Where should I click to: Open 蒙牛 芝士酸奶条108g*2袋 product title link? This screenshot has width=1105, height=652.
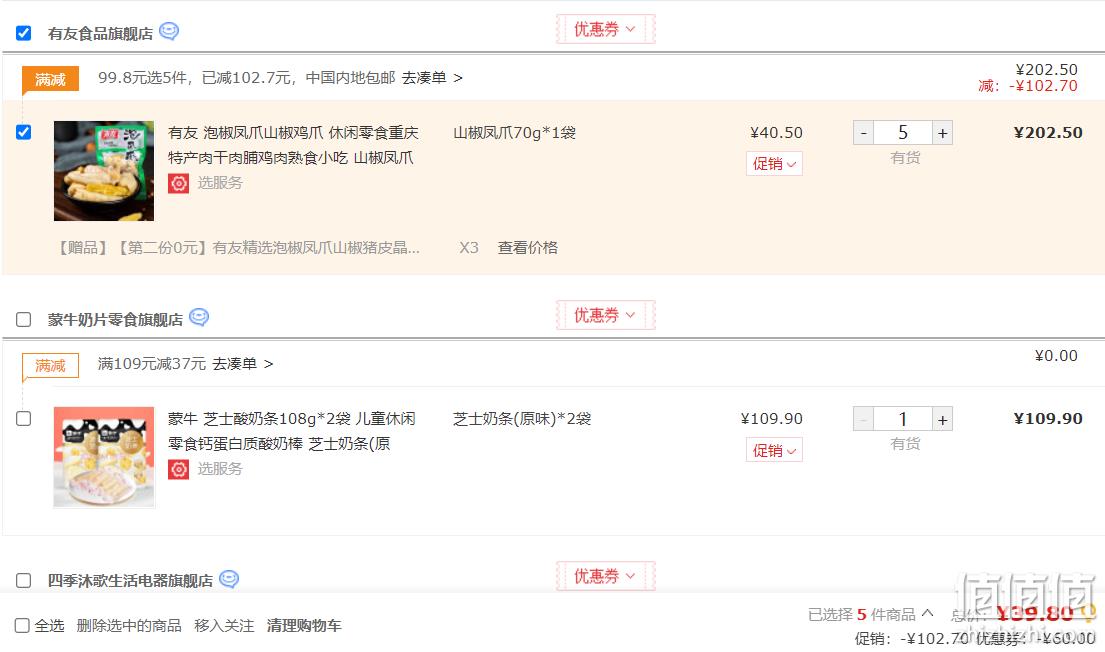[292, 431]
